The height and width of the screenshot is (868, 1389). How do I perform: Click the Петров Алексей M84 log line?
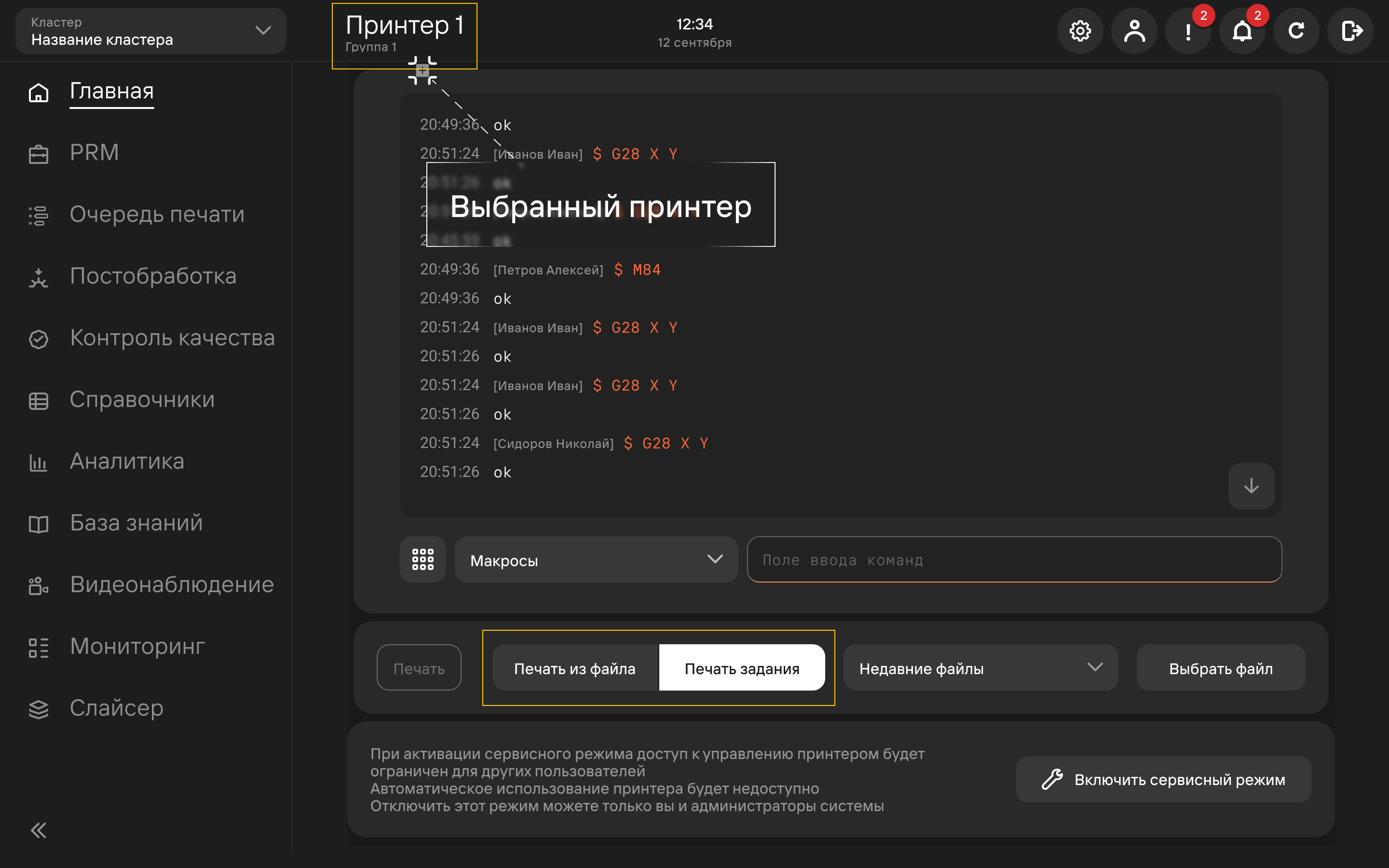540,269
